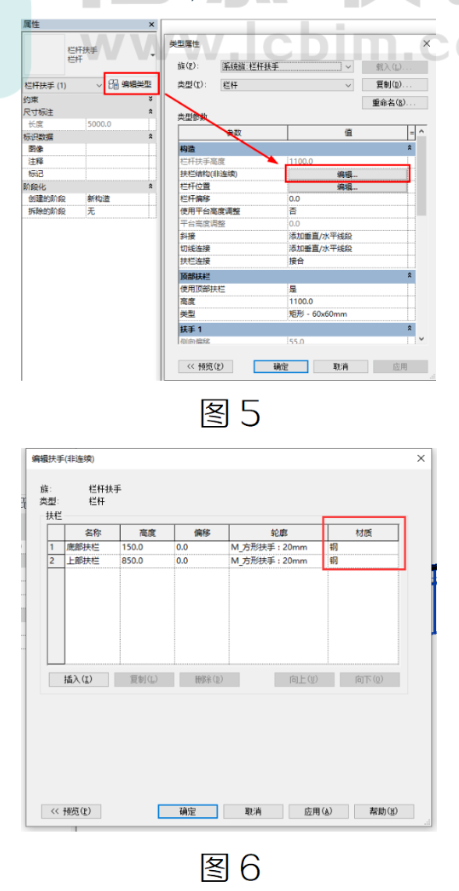Select the 切线连接 value cell
459x891 pixels.
click(x=347, y=249)
